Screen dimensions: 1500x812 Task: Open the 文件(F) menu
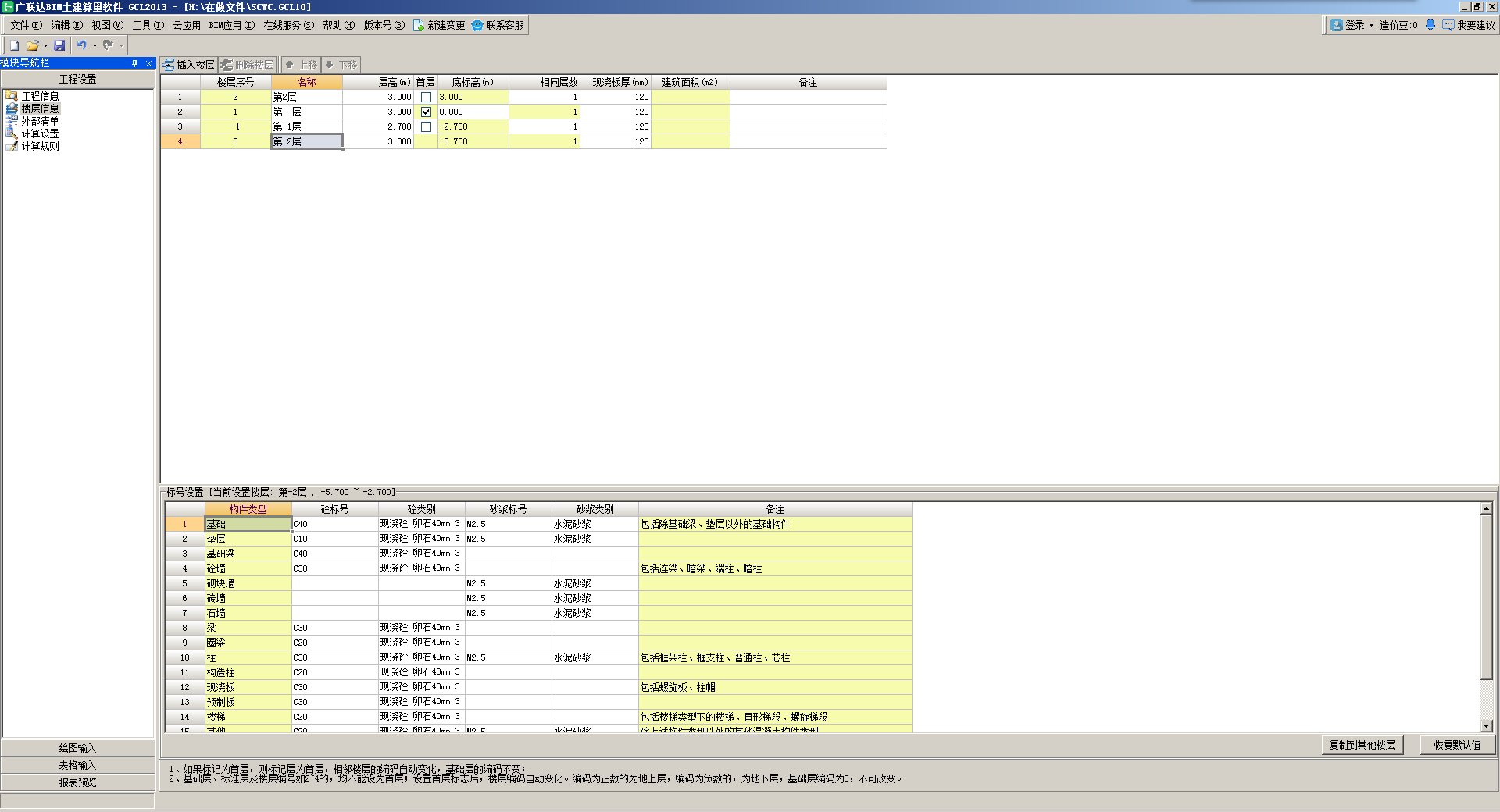coord(26,25)
